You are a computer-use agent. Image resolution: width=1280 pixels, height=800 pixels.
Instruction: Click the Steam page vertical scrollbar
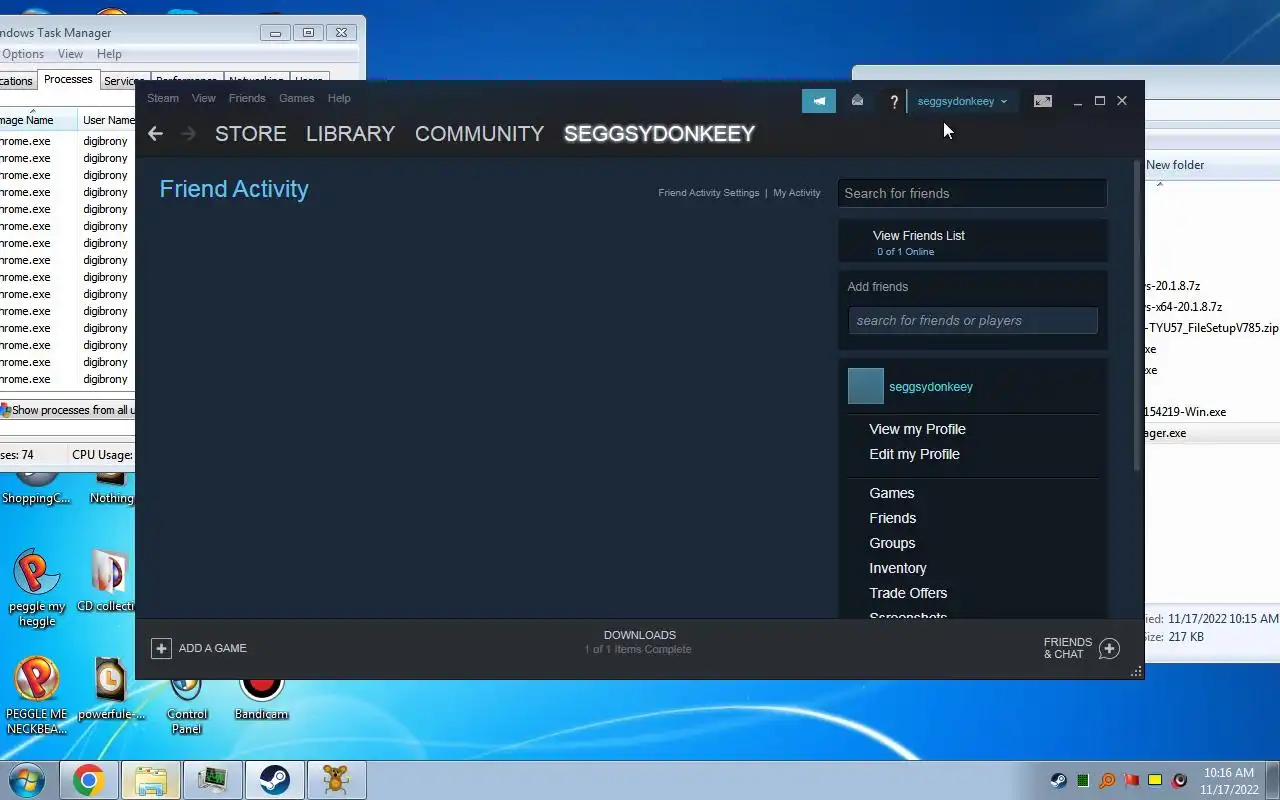(1137, 314)
